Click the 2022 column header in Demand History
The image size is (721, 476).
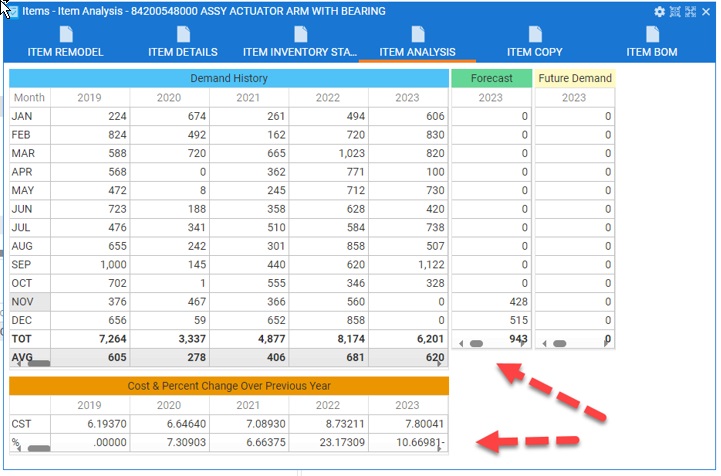coord(328,98)
